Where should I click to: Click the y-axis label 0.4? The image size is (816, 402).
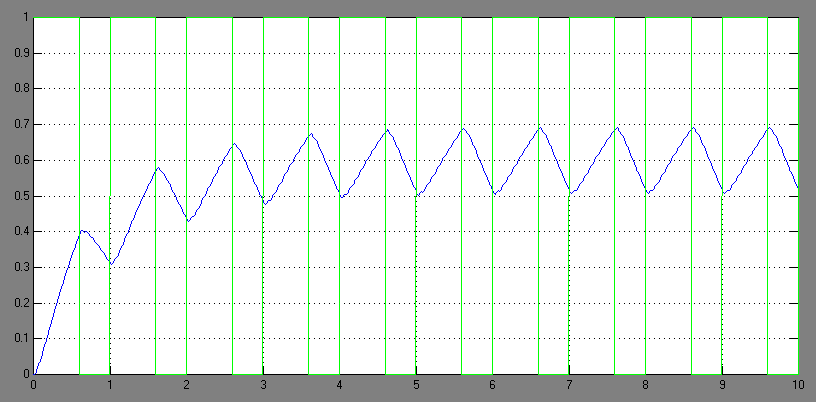coord(20,232)
